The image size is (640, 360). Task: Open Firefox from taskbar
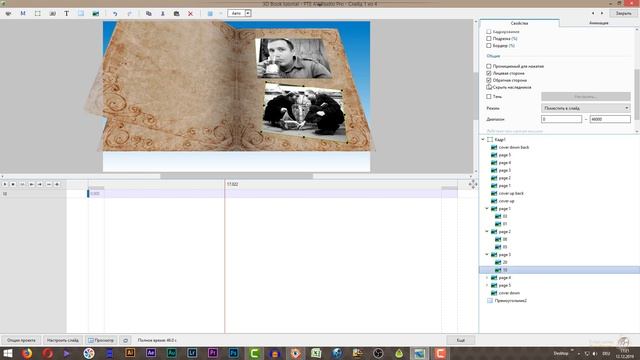pos(27,353)
